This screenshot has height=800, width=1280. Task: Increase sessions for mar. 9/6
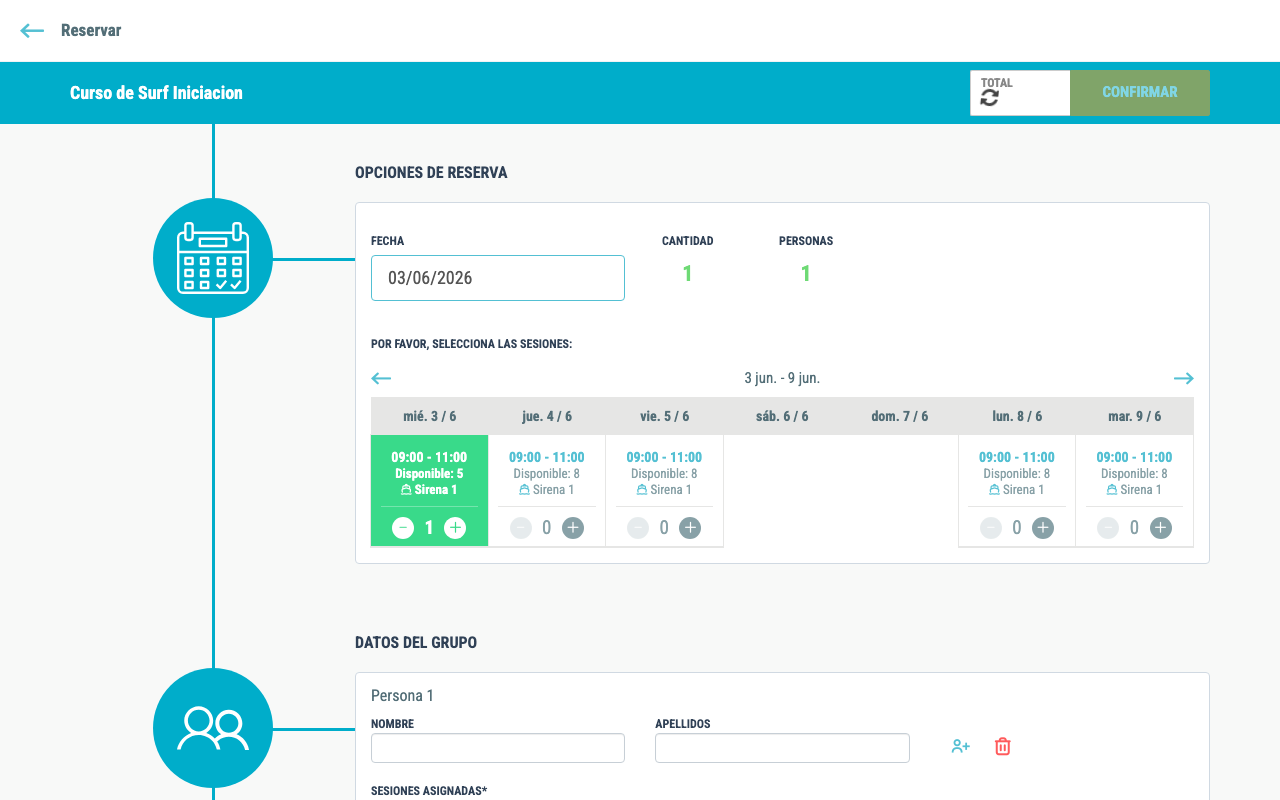point(1160,528)
